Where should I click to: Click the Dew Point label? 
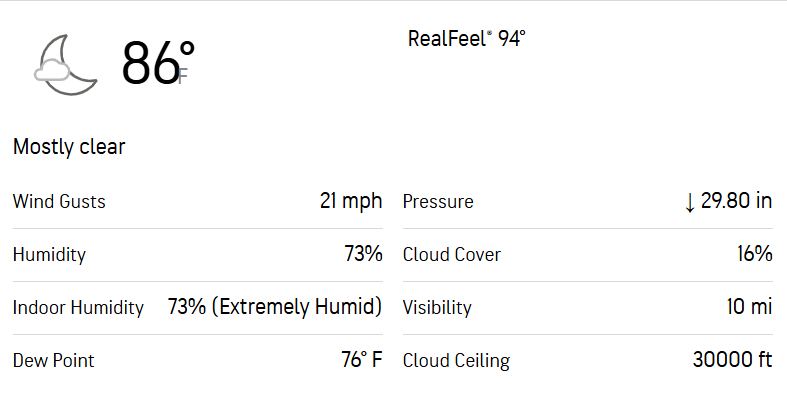pos(54,361)
